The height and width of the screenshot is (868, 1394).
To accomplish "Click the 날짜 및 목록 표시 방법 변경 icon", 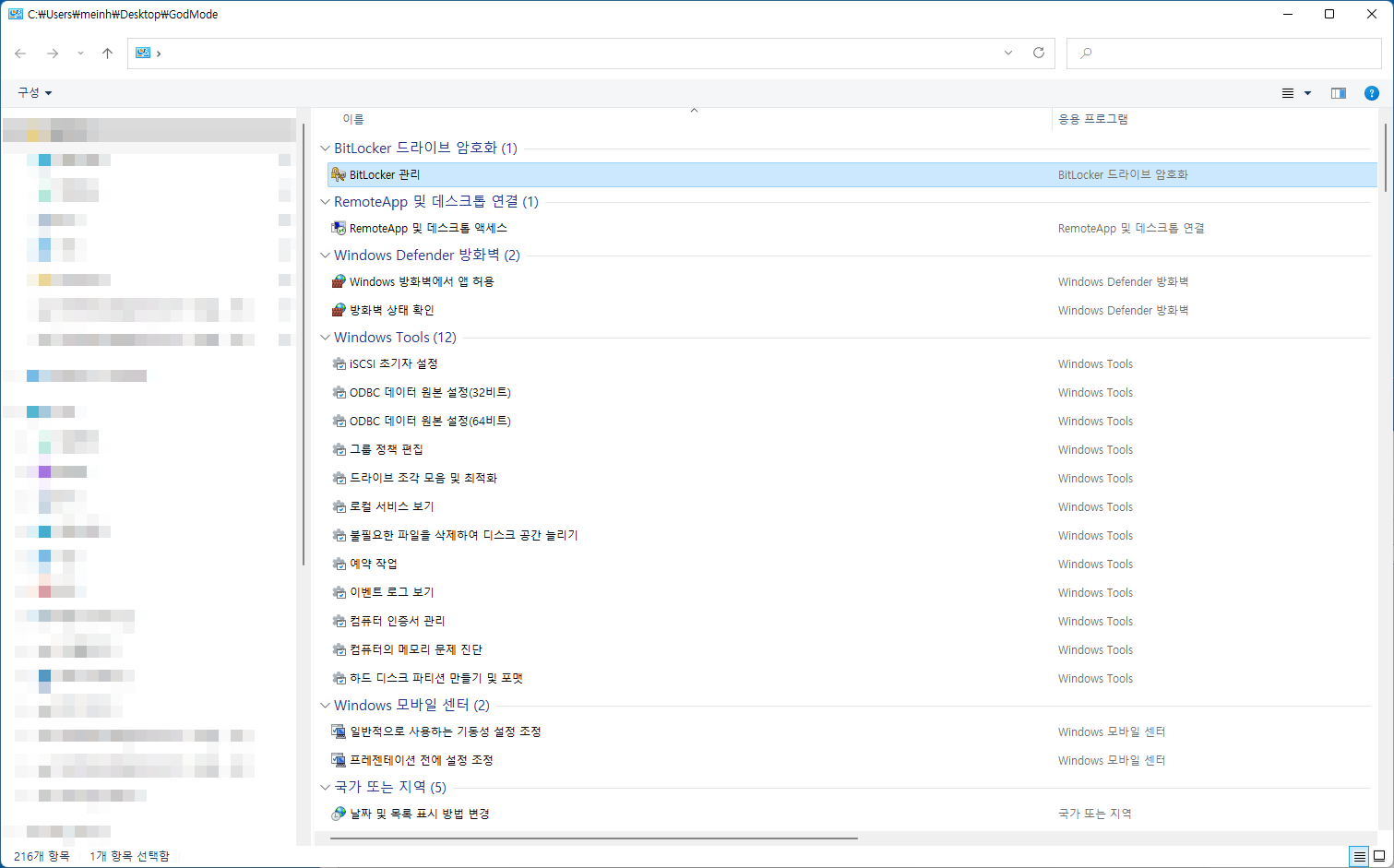I will (339, 814).
